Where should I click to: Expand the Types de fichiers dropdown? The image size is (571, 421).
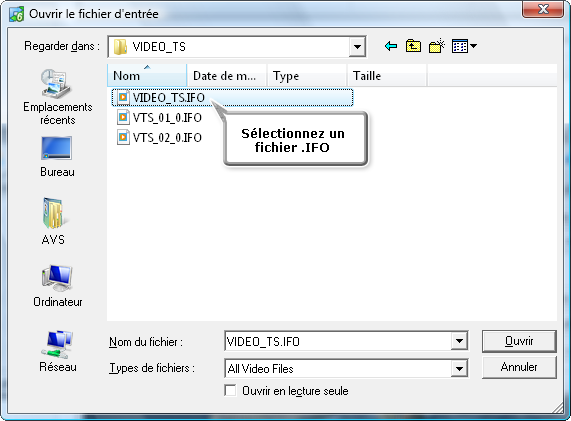pyautogui.click(x=459, y=369)
